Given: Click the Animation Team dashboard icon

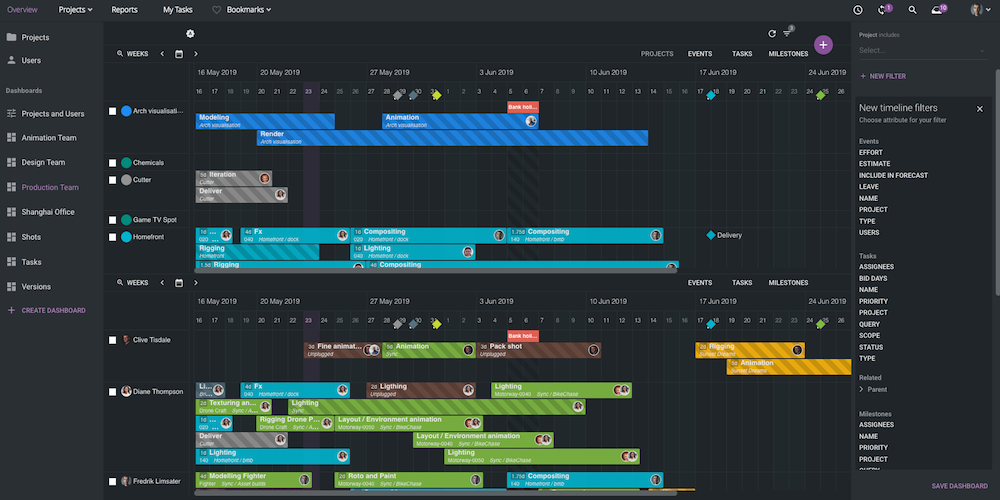Looking at the screenshot, I should 11,138.
